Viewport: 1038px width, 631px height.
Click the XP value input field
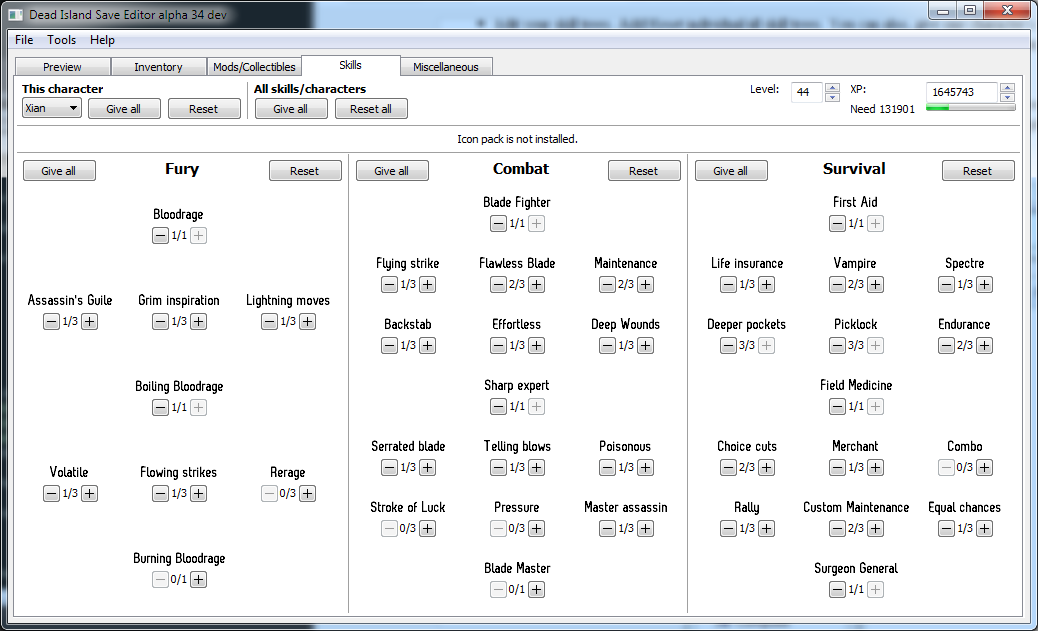[960, 92]
